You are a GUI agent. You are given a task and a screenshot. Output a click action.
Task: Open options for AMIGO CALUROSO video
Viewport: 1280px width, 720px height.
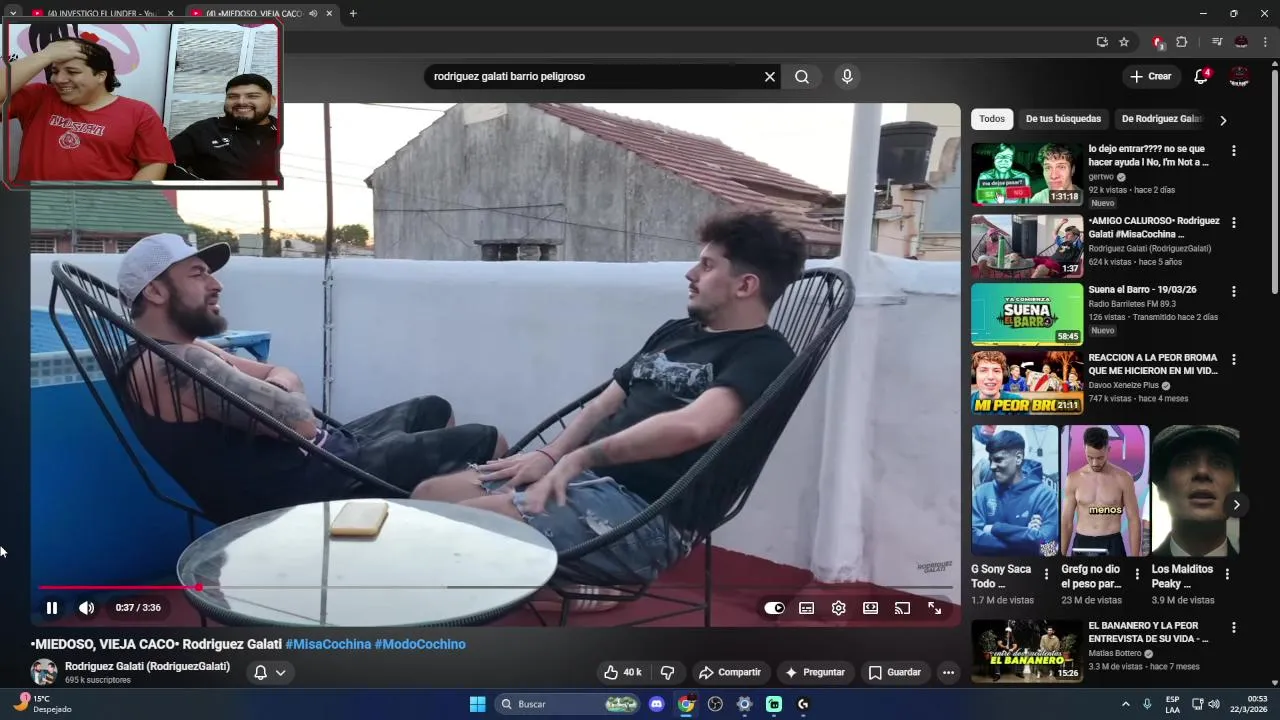point(1233,222)
